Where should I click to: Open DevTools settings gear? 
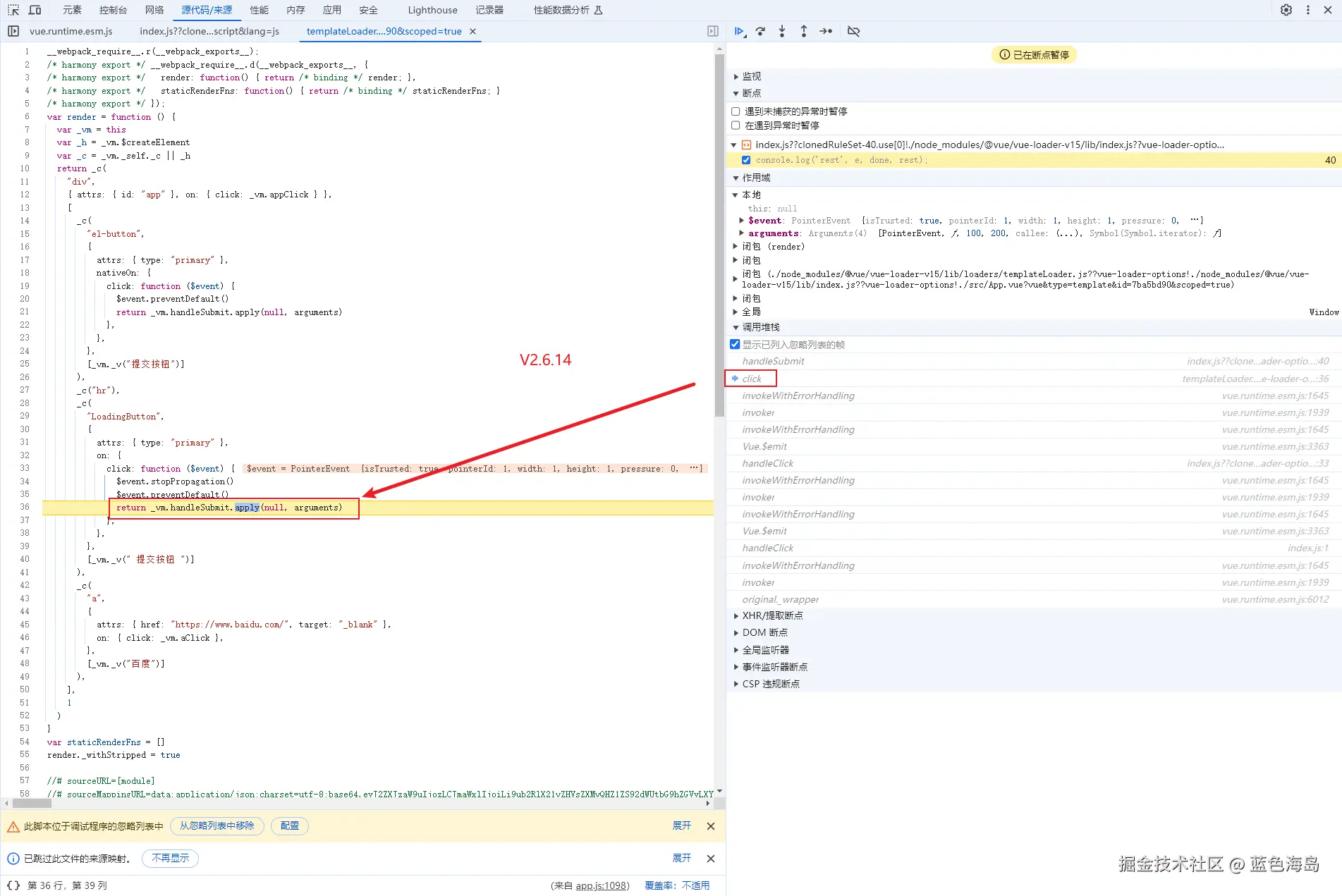[x=1286, y=10]
